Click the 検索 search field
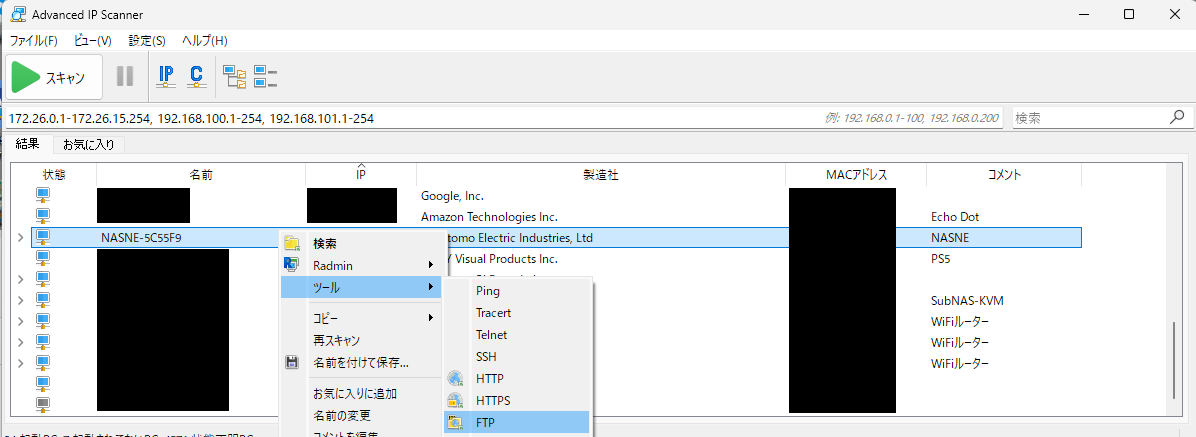 (x=1090, y=118)
